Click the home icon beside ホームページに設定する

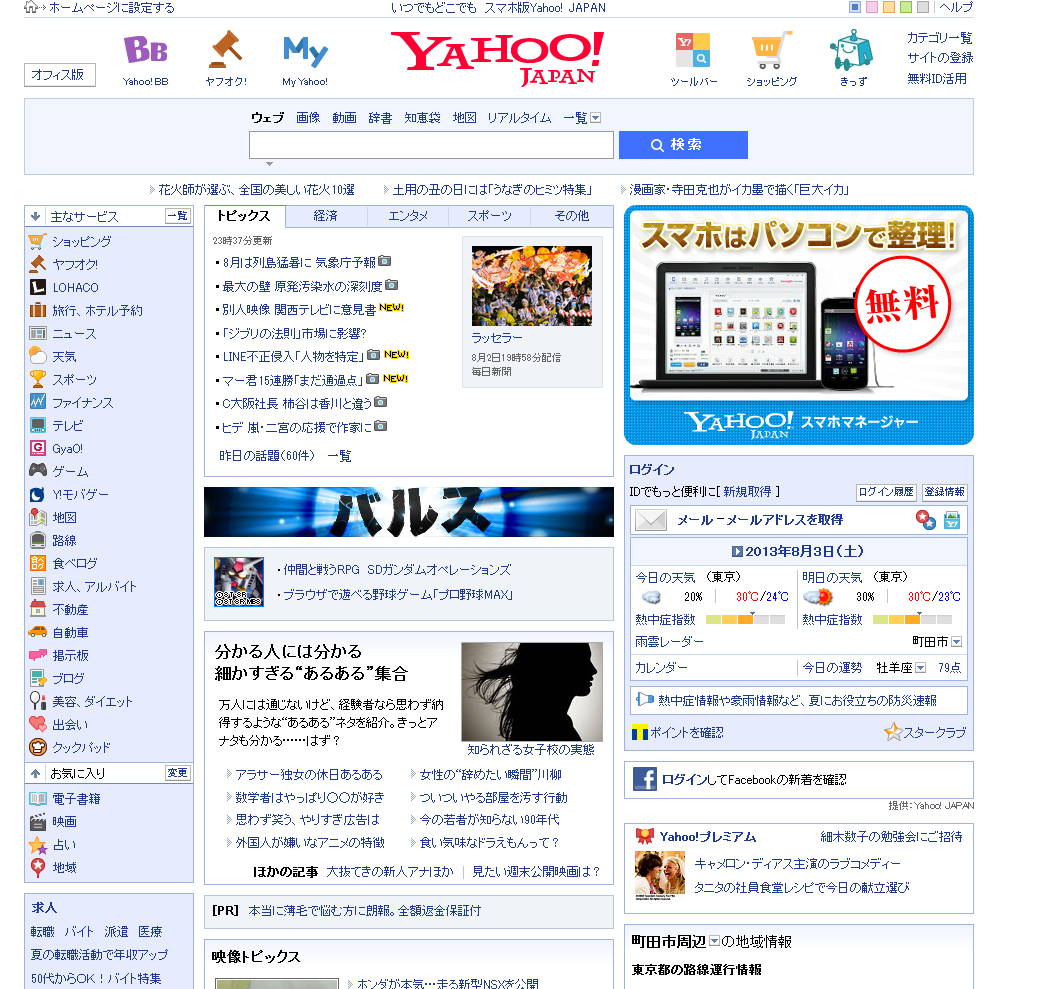pos(31,7)
